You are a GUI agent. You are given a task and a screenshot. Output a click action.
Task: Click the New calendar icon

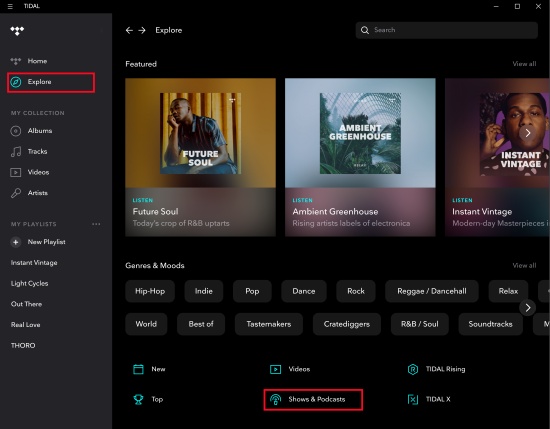[138, 369]
